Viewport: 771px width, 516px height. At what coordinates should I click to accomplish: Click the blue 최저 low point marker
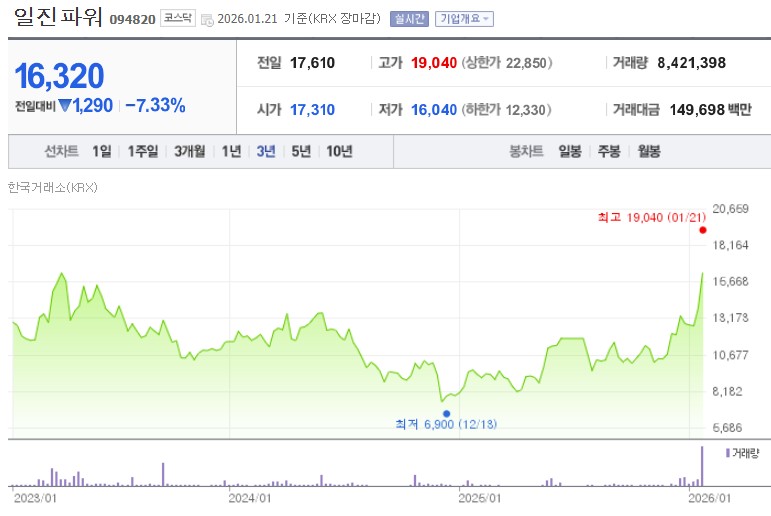point(446,414)
